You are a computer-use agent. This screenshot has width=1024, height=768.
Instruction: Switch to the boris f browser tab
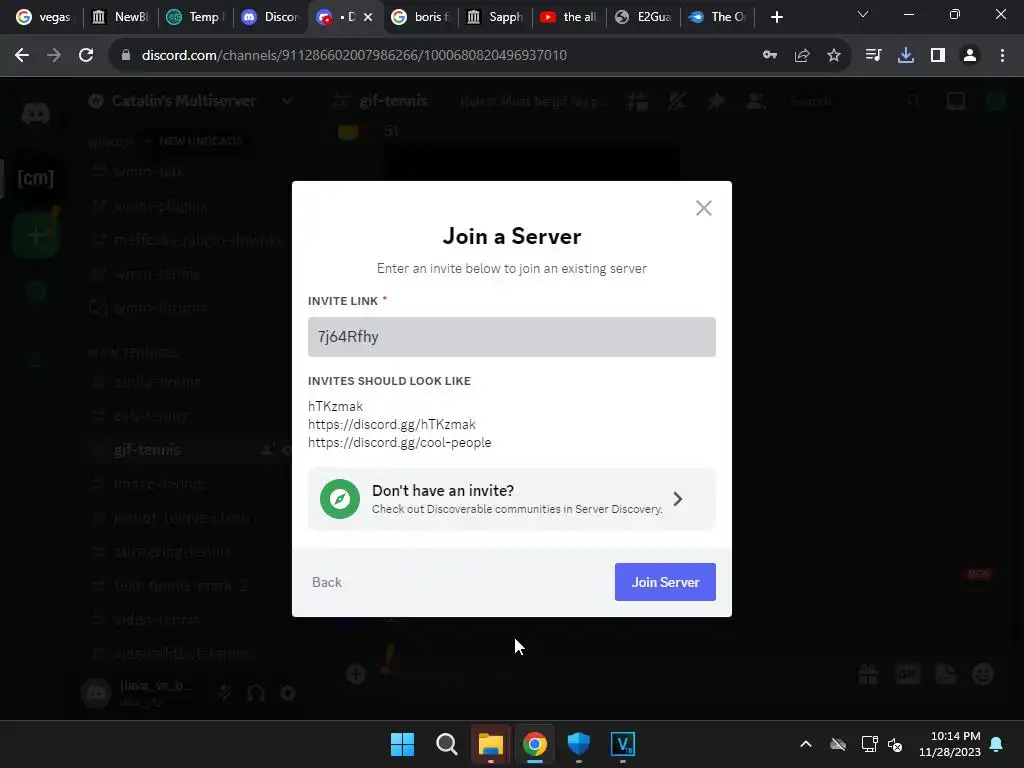point(420,17)
